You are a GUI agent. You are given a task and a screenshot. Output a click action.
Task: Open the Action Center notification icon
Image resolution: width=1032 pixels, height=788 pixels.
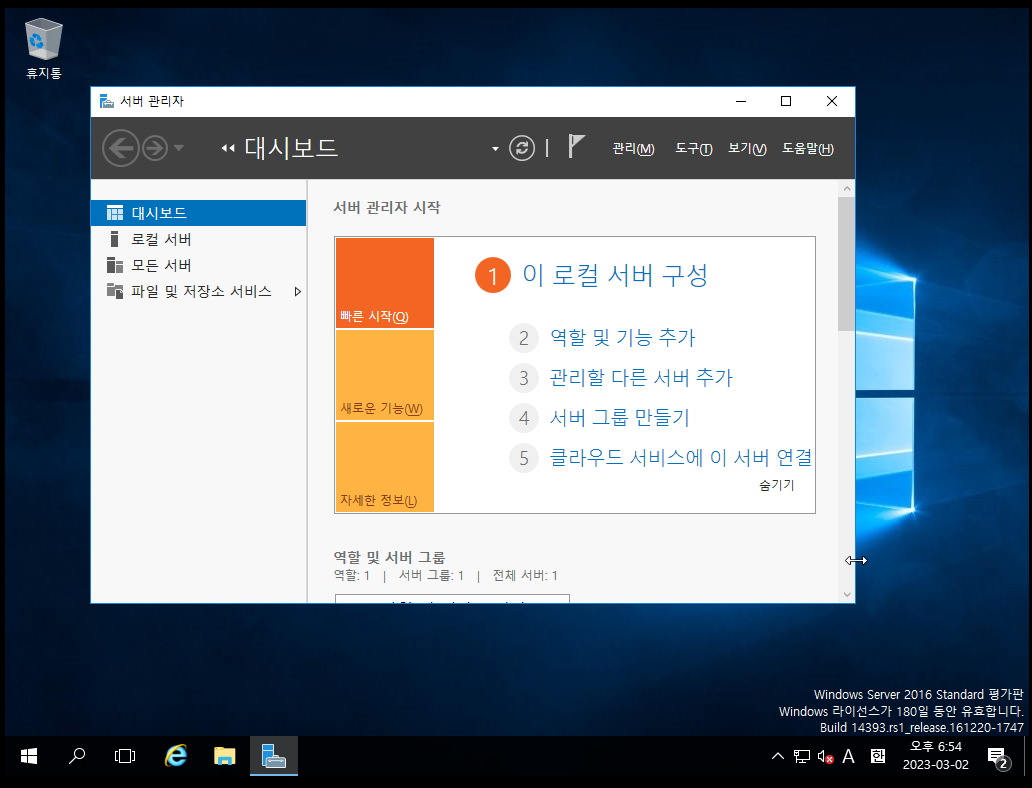998,758
